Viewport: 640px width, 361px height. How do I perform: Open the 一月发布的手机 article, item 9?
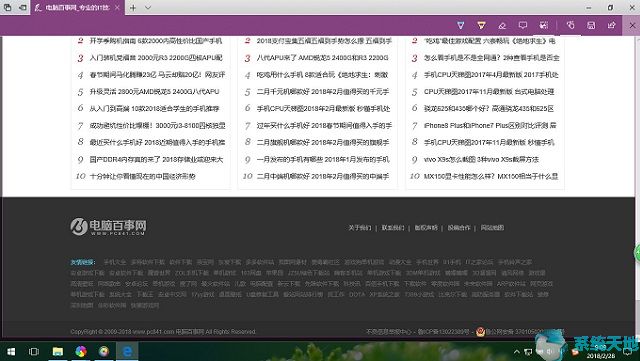323,160
